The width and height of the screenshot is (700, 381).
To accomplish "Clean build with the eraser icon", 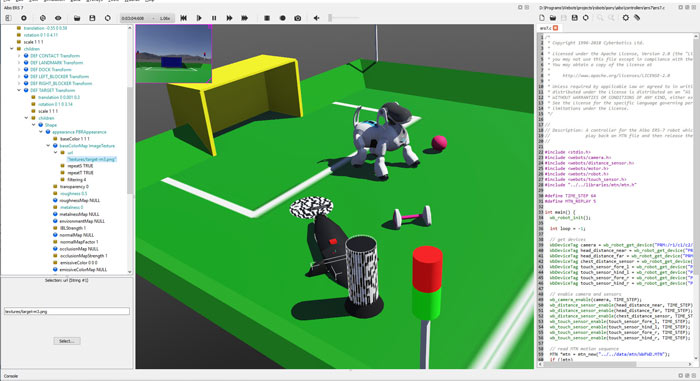I will coord(637,18).
